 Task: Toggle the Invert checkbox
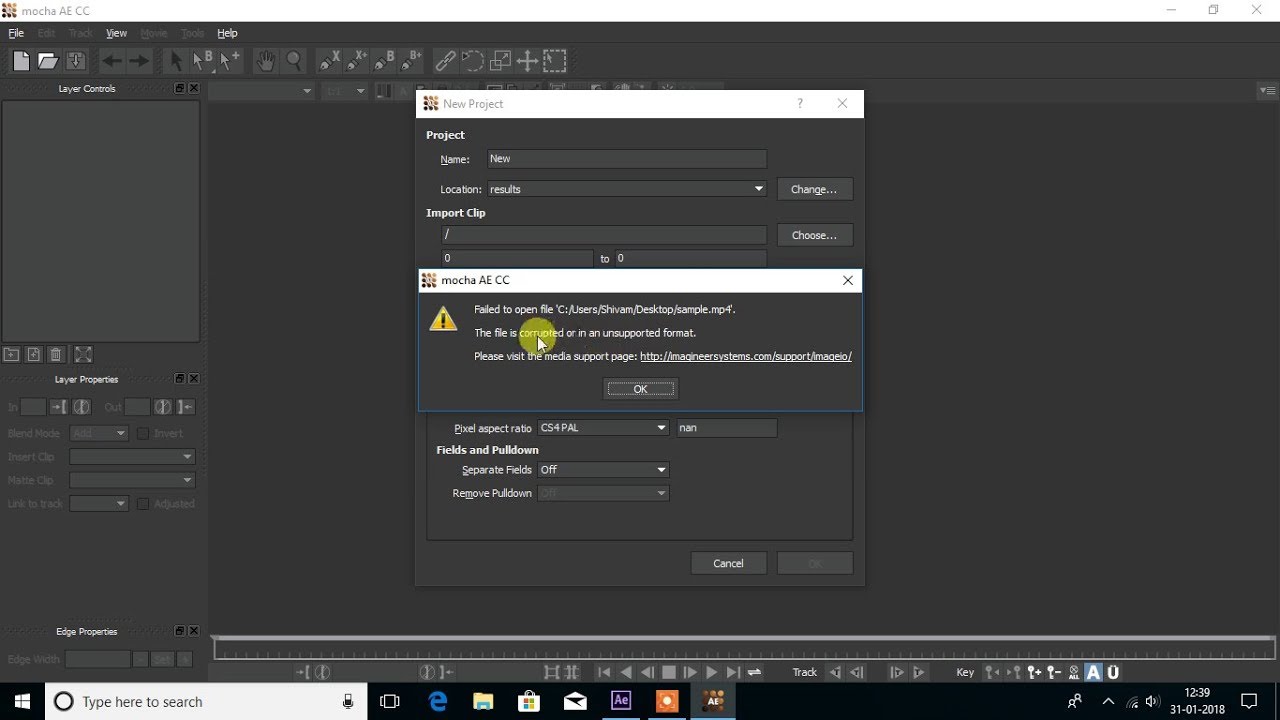click(x=143, y=433)
